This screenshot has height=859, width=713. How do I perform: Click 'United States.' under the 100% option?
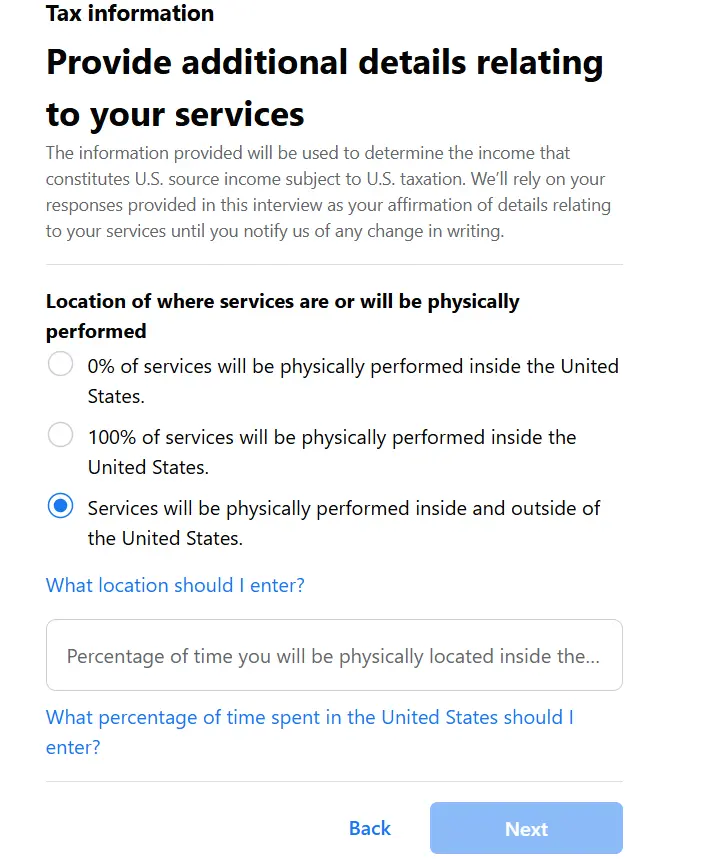[149, 467]
